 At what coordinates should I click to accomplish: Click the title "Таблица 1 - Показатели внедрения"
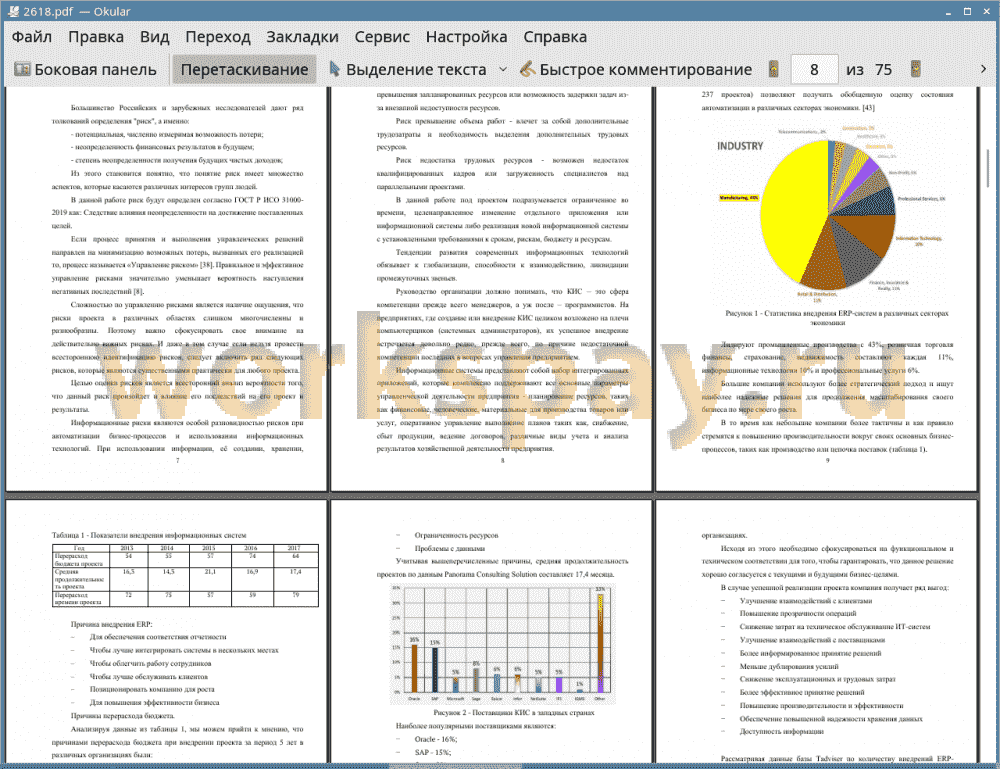point(149,536)
